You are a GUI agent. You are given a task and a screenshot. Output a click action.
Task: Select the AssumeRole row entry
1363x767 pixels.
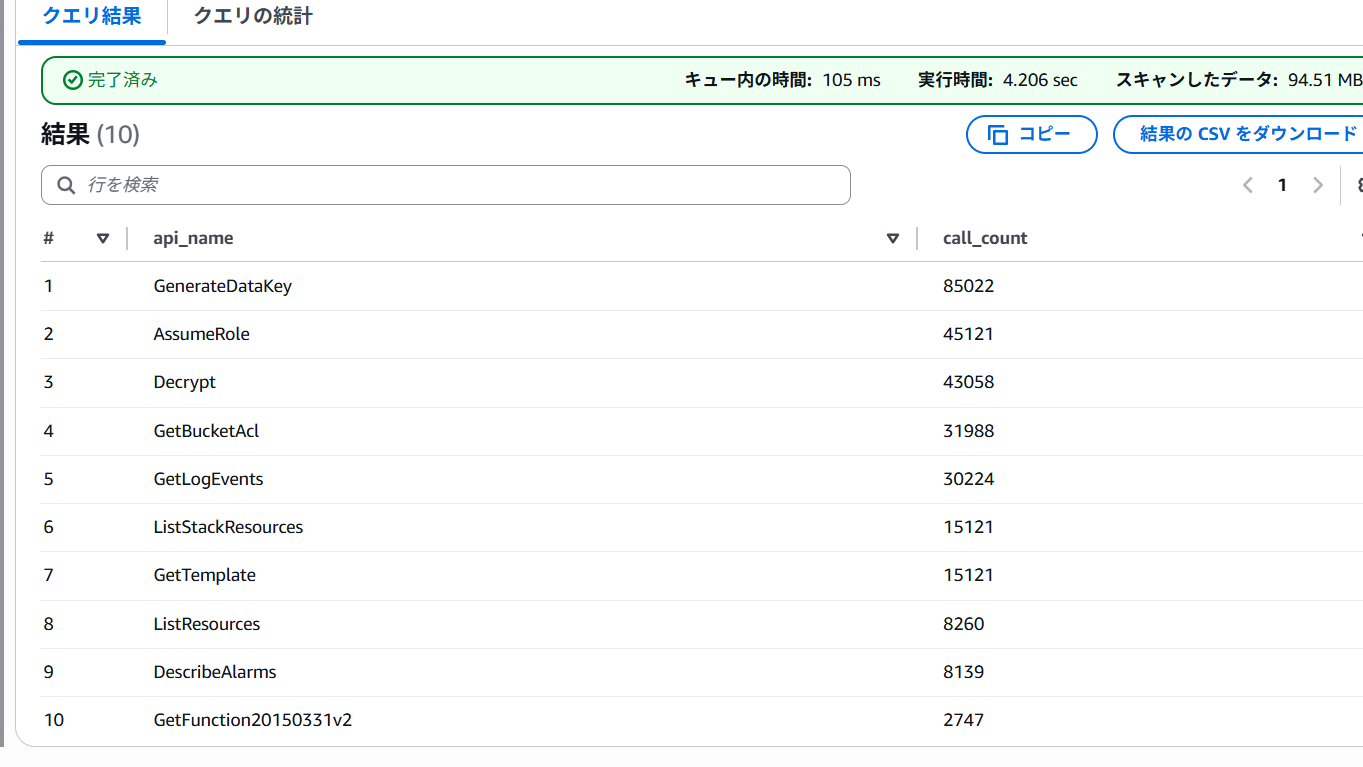coord(201,334)
